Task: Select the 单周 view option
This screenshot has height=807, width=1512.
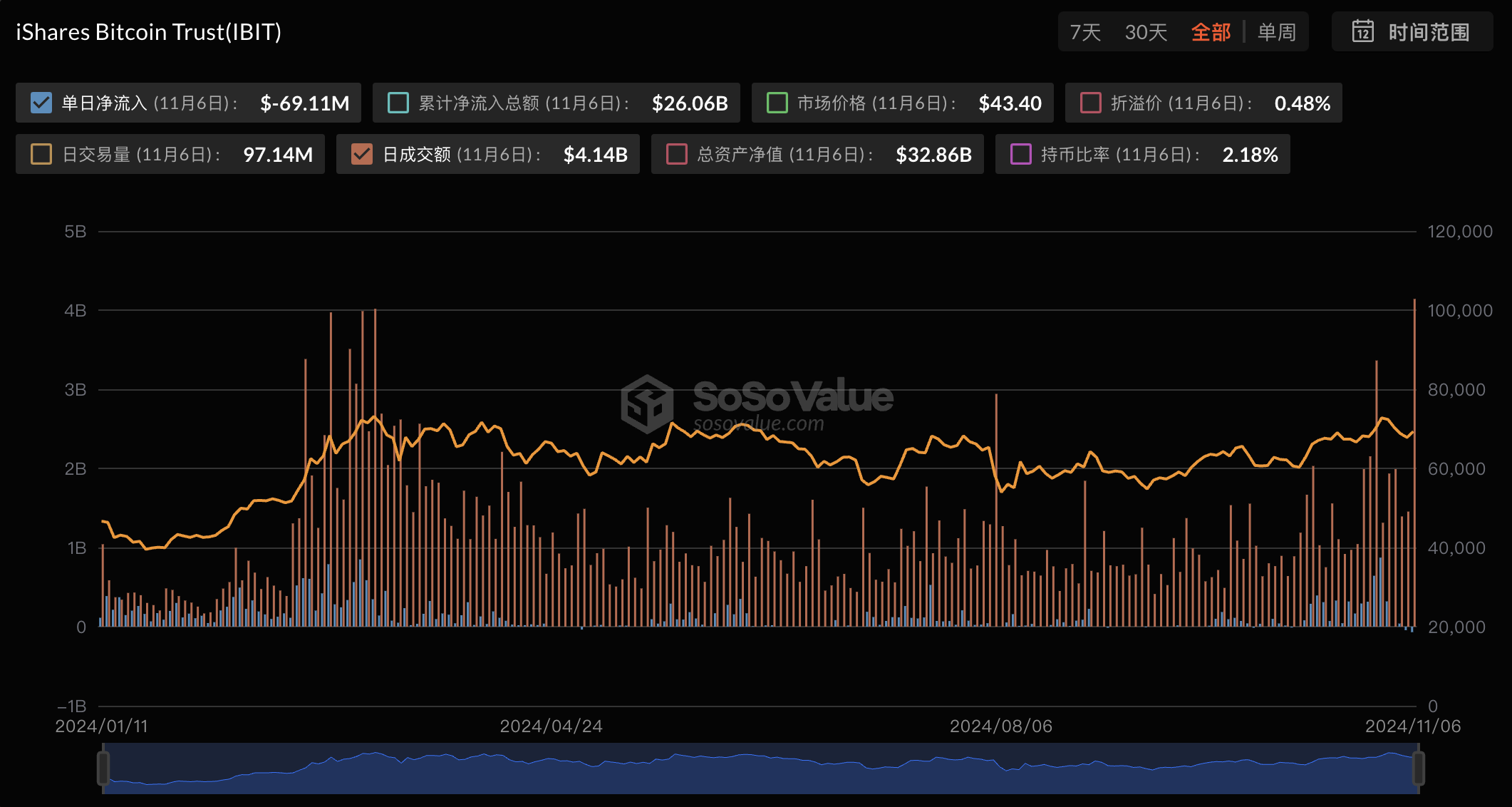Action: pos(1278,31)
